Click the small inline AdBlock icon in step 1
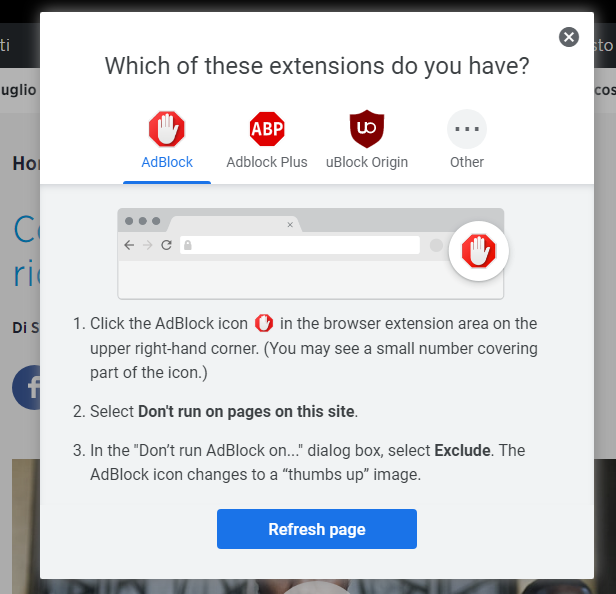This screenshot has height=594, width=616. (264, 323)
